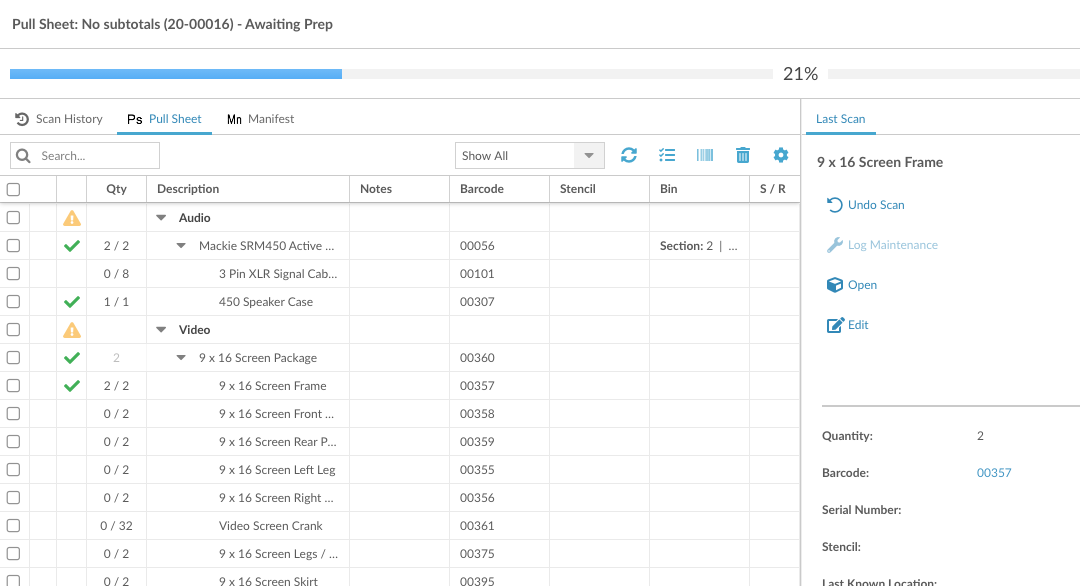This screenshot has width=1080, height=586.
Task: Click the trash delete icon
Action: 742,156
